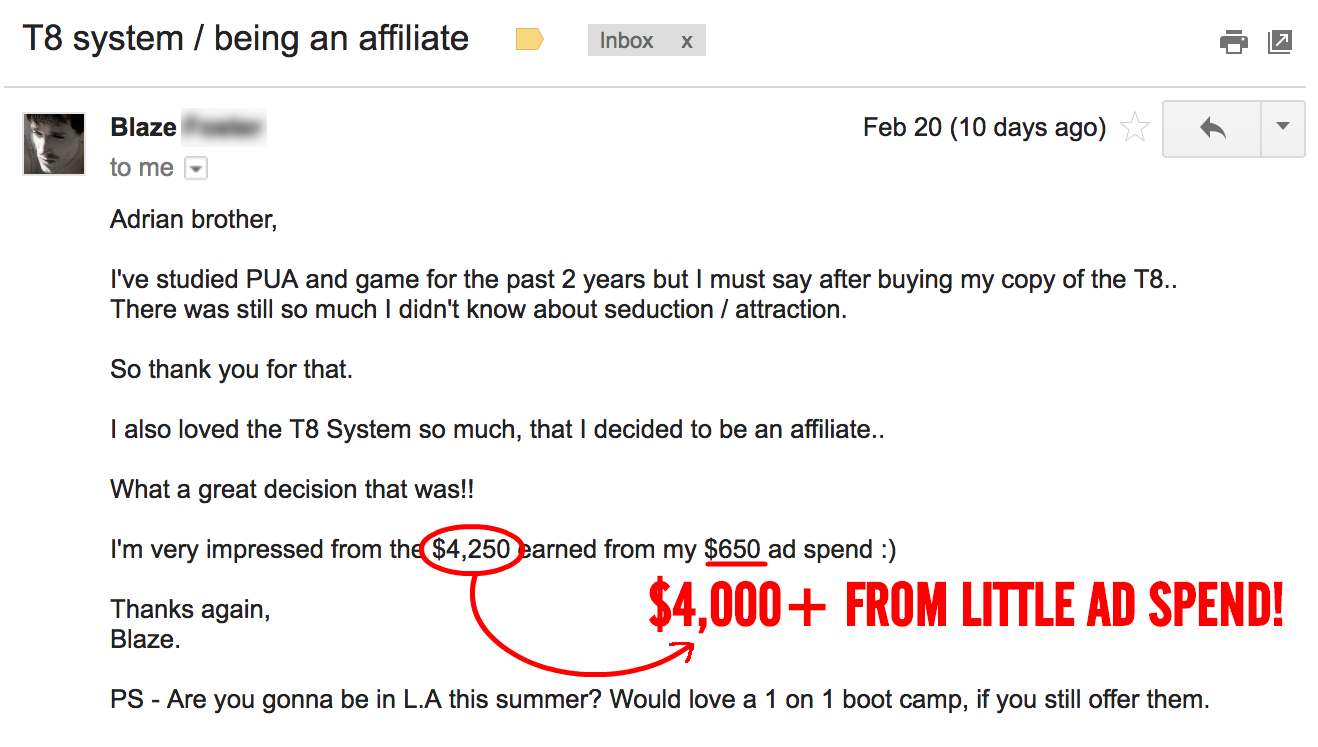Open the More options dropdown next to Reply
Image resolution: width=1318 pixels, height=747 pixels.
point(1284,128)
